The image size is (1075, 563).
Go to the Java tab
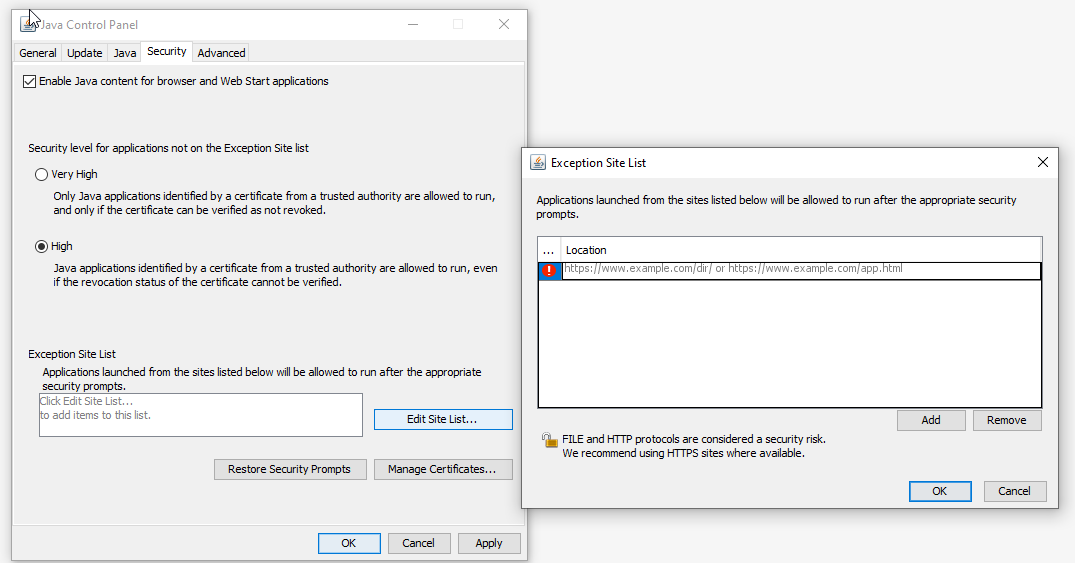pos(125,53)
